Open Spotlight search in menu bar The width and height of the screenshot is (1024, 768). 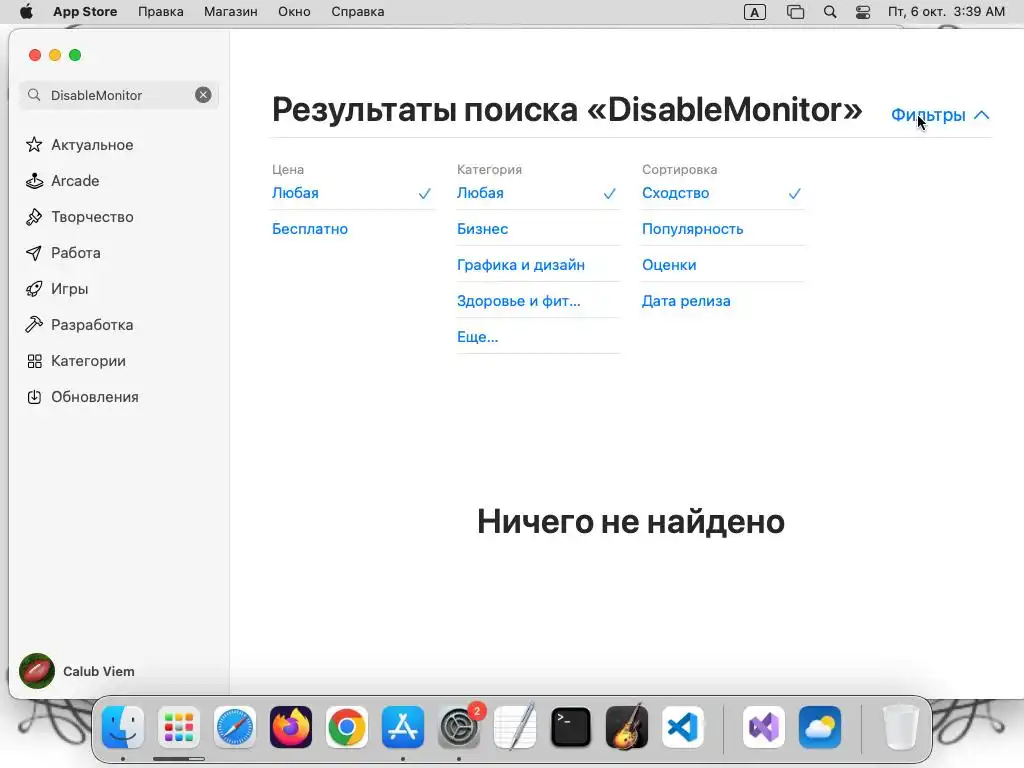[x=830, y=12]
